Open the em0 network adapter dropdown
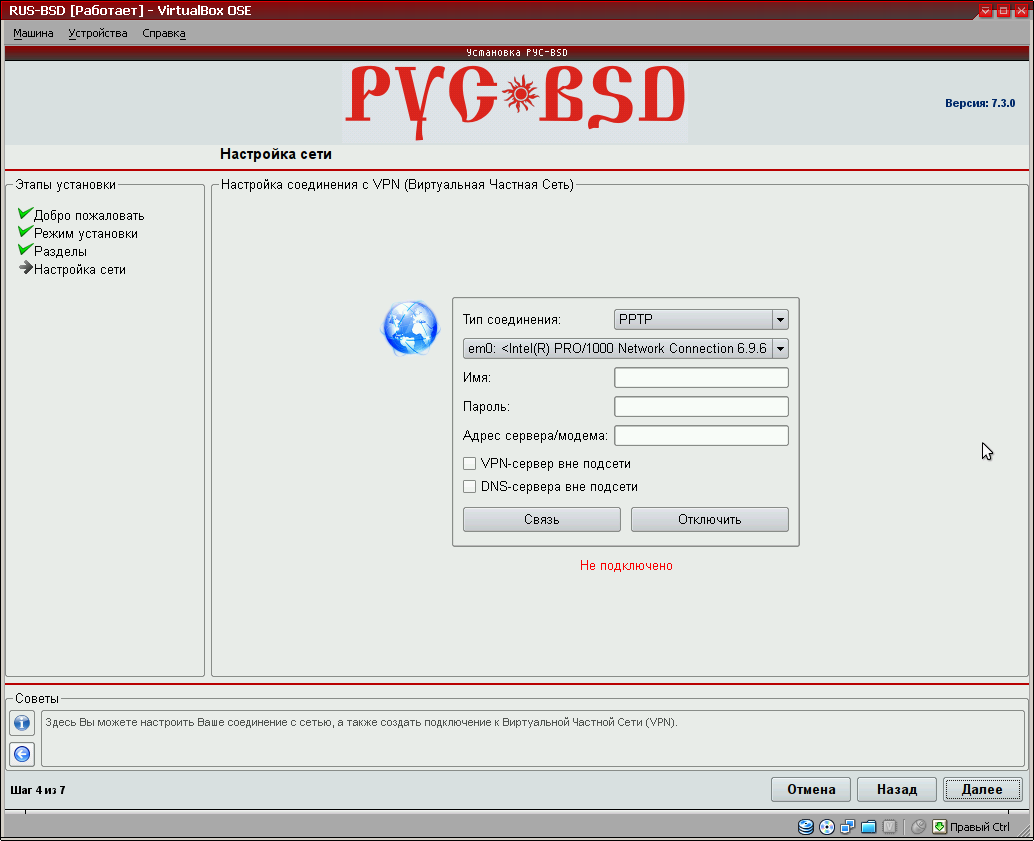This screenshot has width=1034, height=841. coord(626,348)
